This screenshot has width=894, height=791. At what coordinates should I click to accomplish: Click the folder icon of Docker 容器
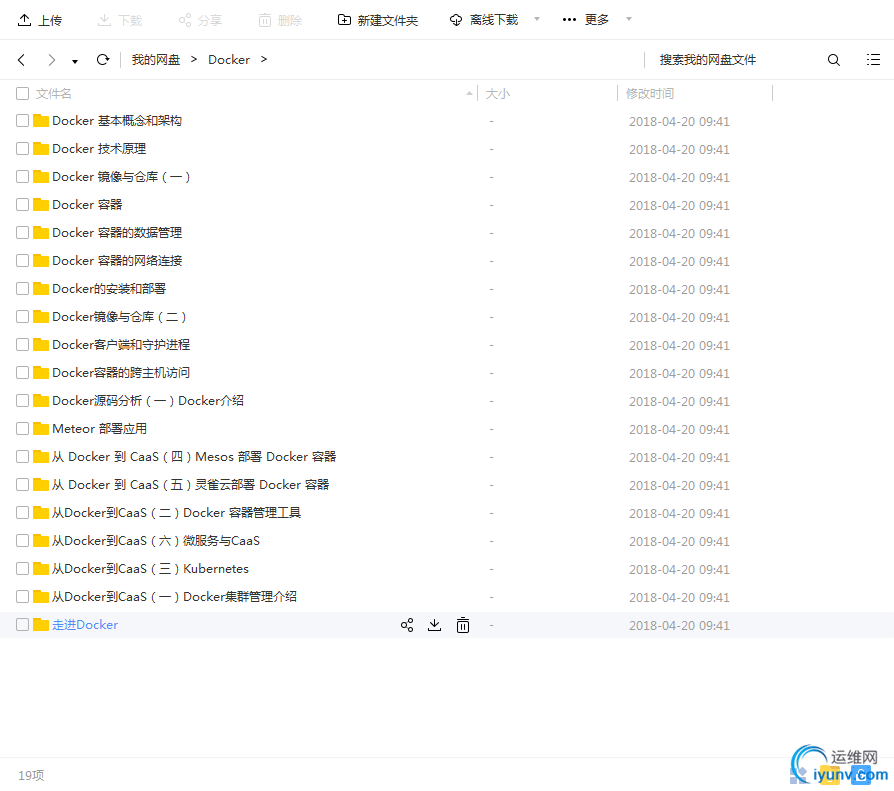pos(41,204)
